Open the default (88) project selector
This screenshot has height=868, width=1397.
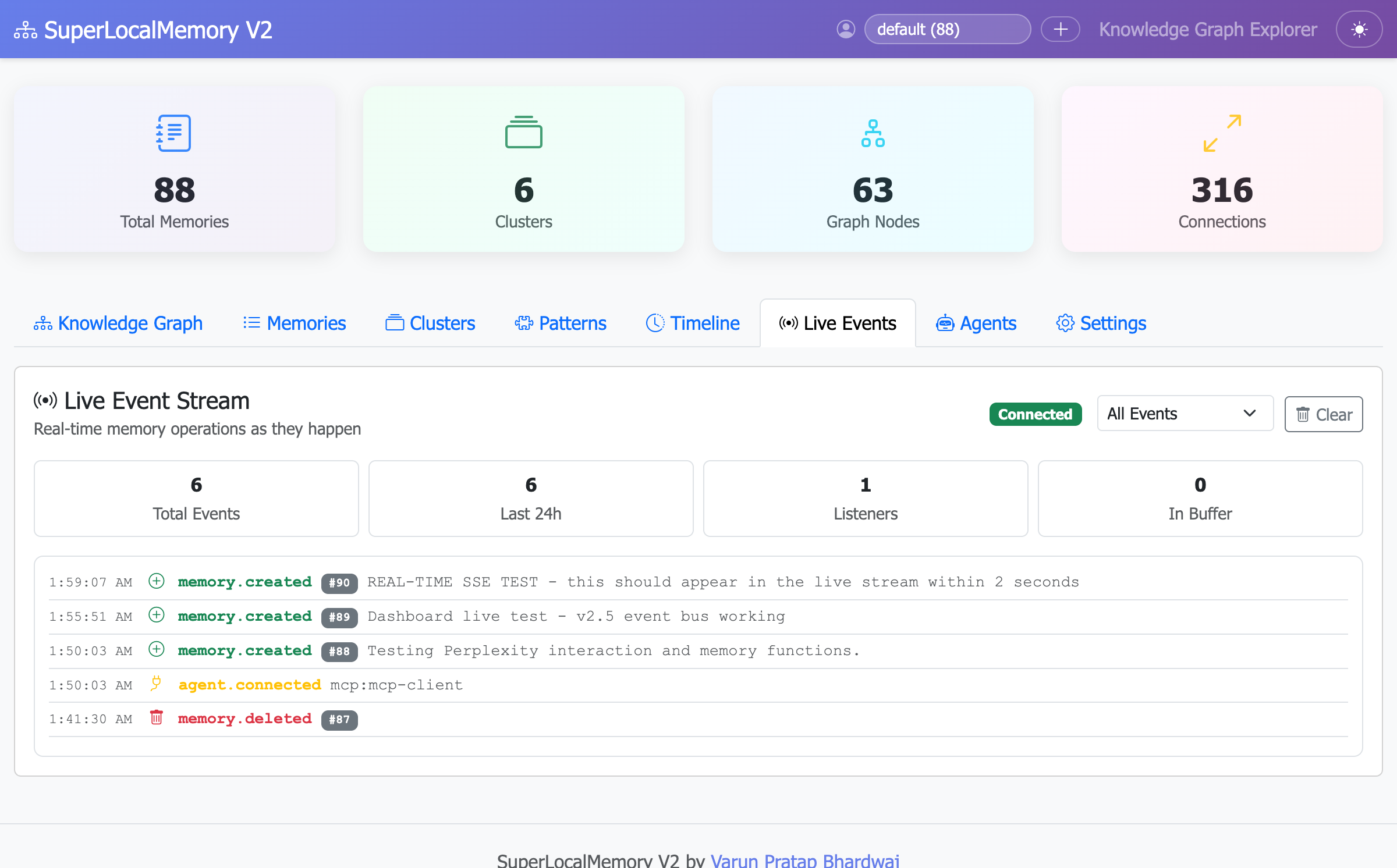947,29
